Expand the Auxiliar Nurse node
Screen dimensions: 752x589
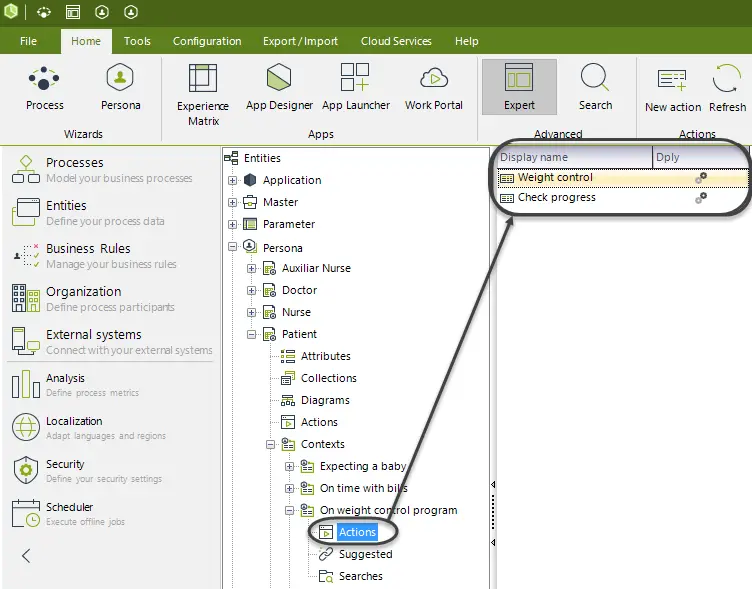tap(251, 269)
